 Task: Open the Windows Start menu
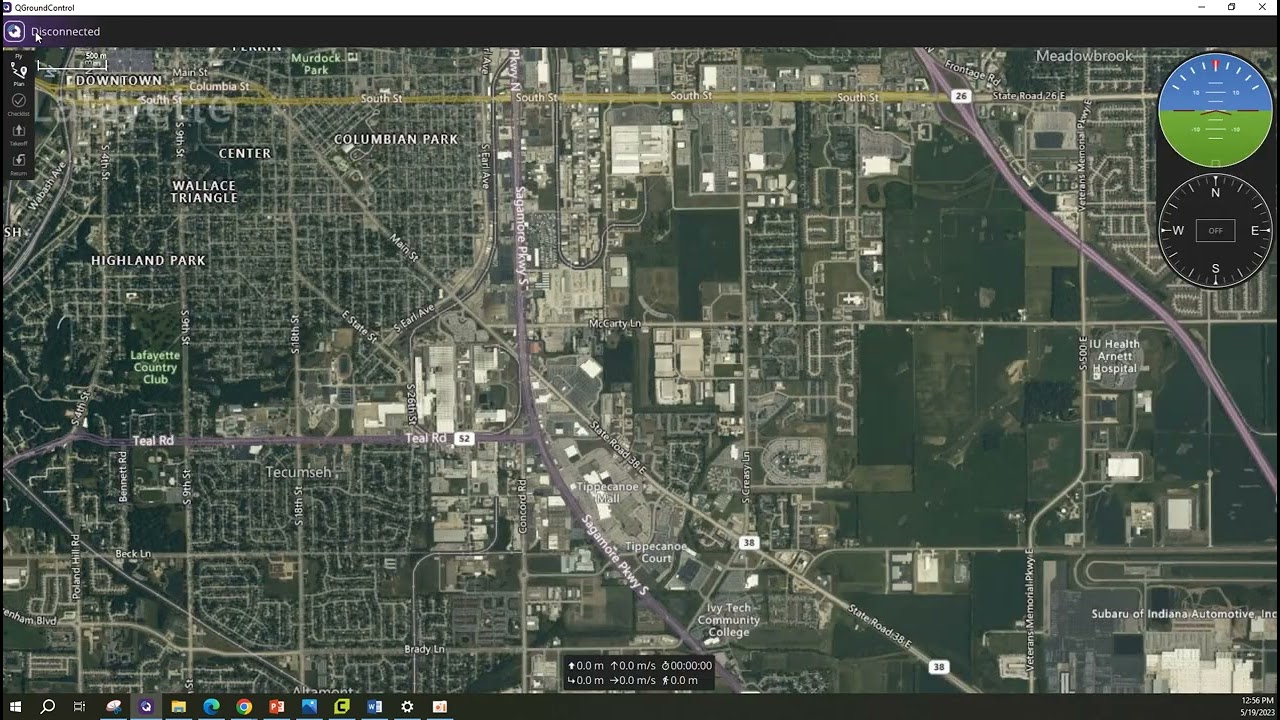[x=15, y=707]
